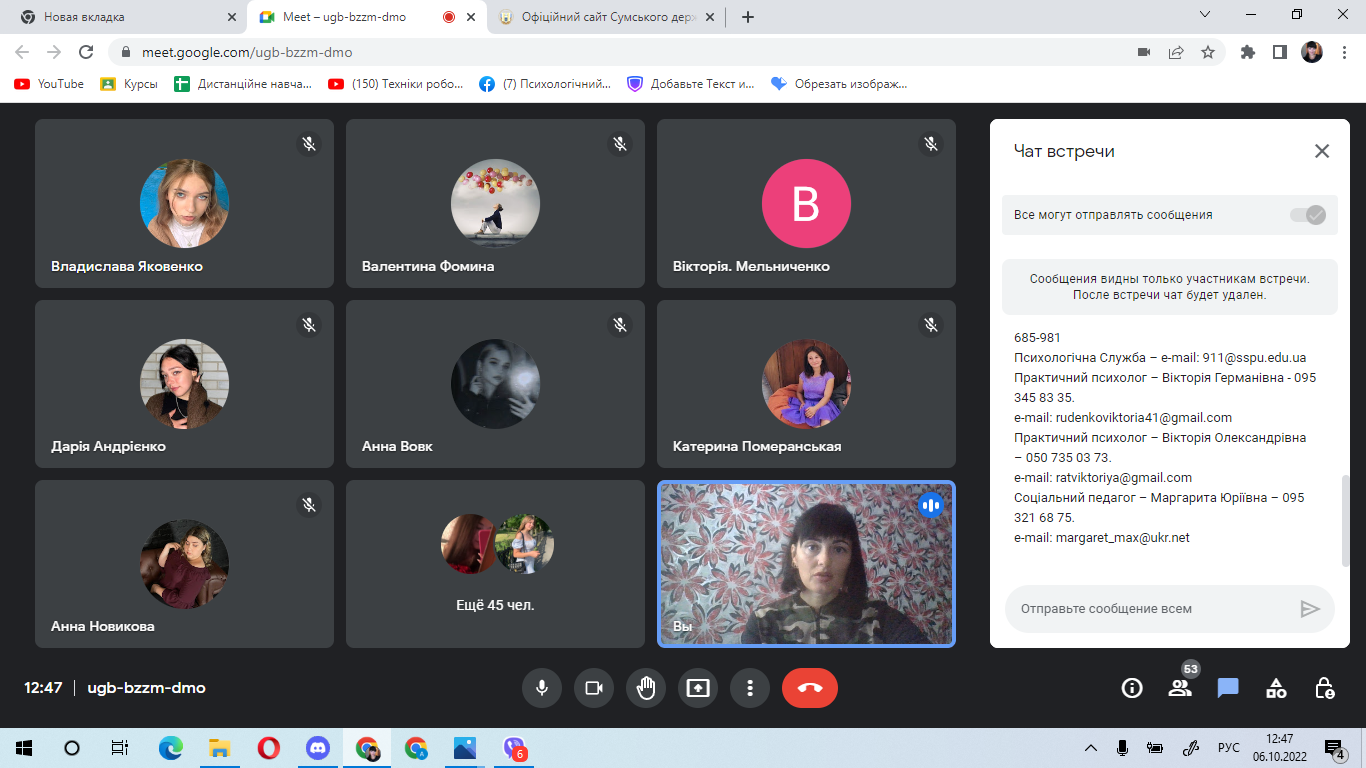Click the chat panel scrollbar
This screenshot has height=768, width=1366.
1345,520
